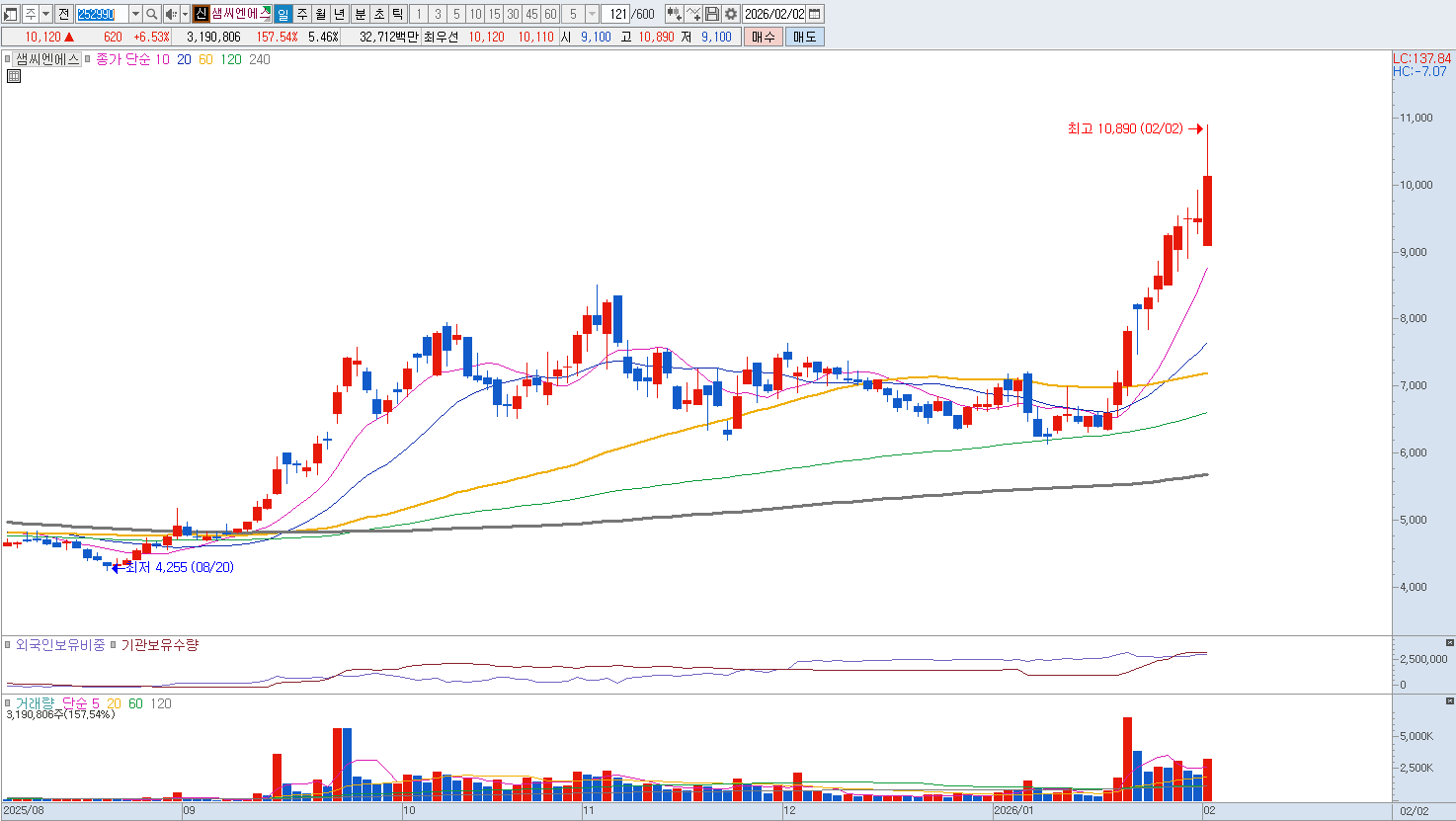This screenshot has height=821, width=1456.
Task: Open the dropdown next to speaker icon
Action: [x=185, y=14]
